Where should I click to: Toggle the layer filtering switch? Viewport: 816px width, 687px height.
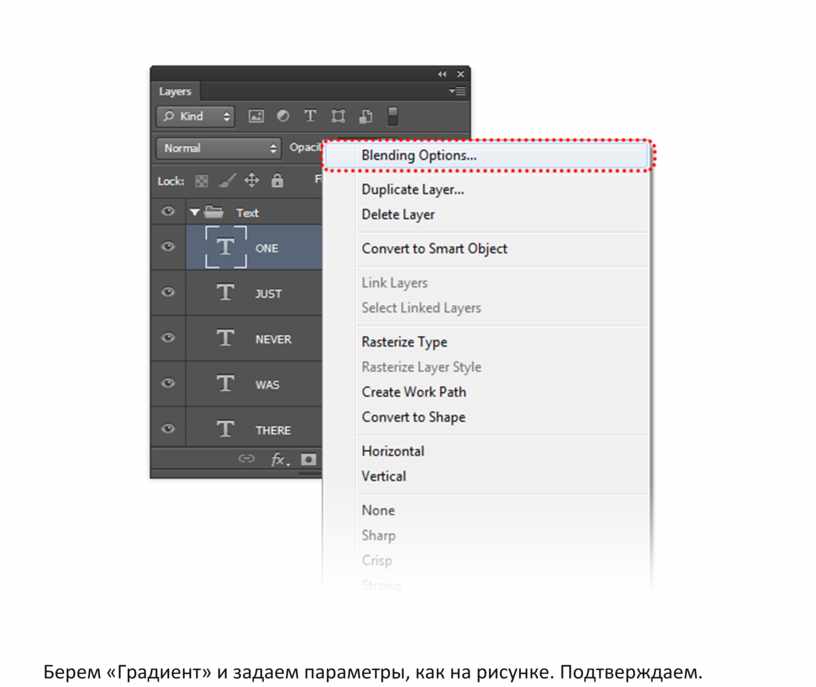(x=393, y=116)
